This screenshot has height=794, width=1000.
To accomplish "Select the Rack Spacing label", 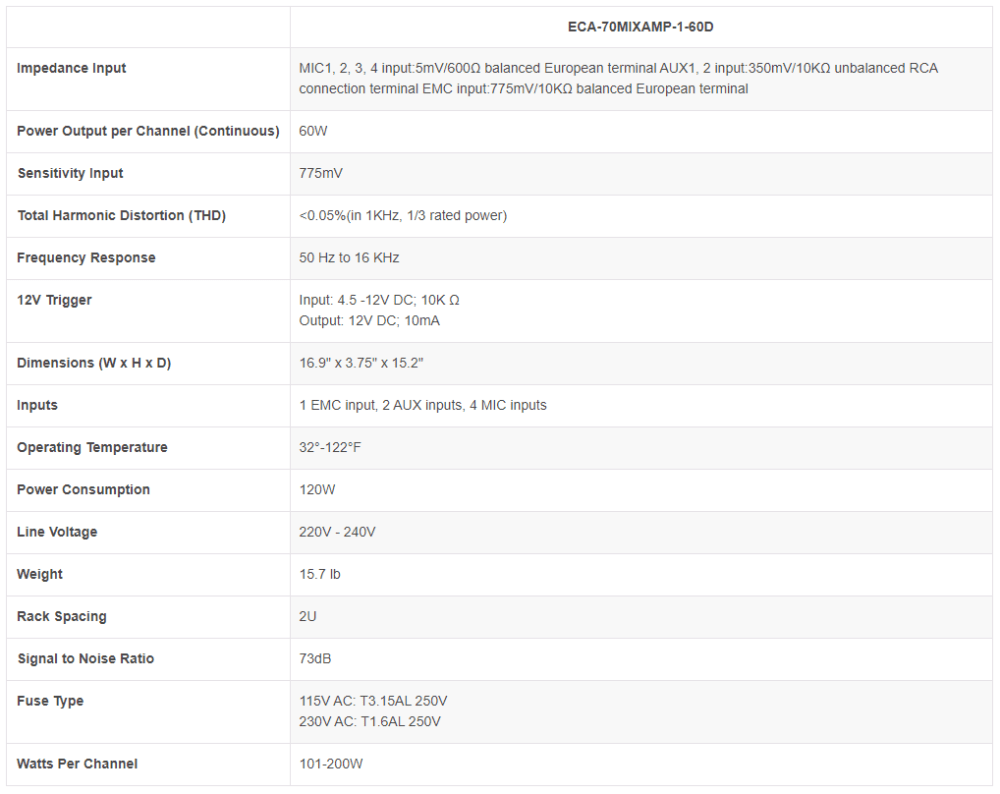I will click(62, 617).
